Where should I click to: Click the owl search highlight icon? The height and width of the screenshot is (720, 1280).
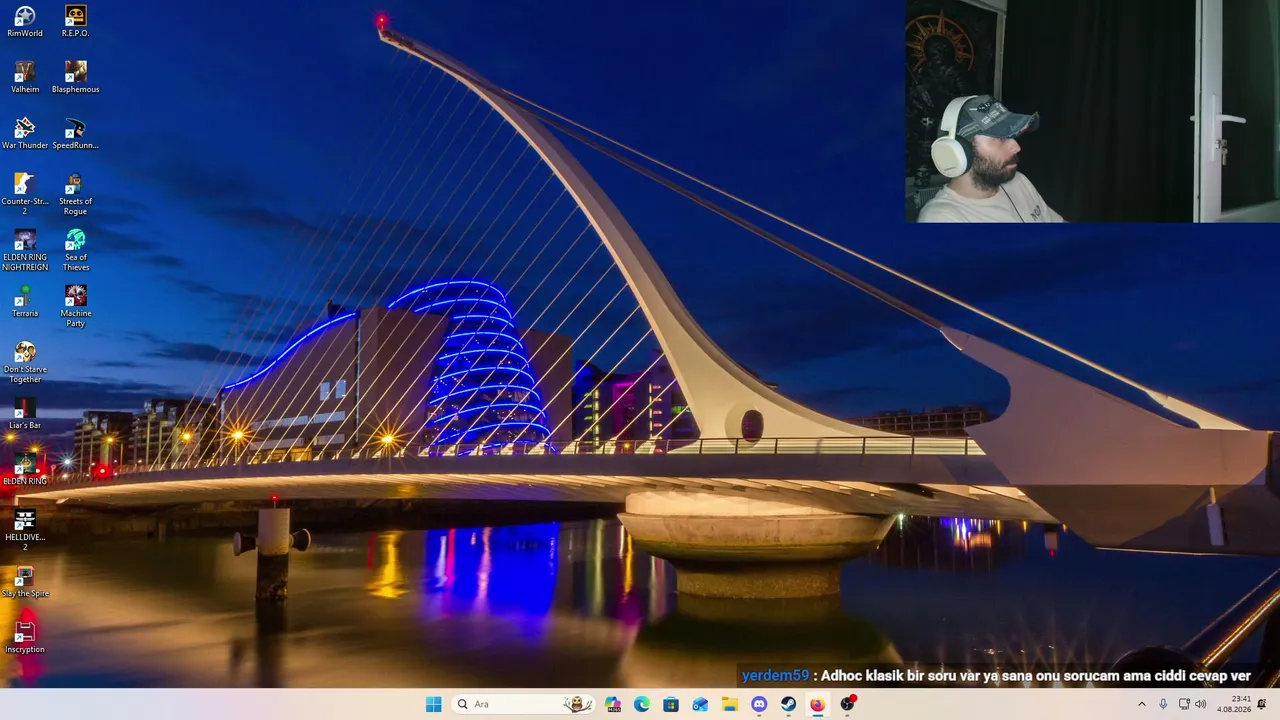pos(577,704)
